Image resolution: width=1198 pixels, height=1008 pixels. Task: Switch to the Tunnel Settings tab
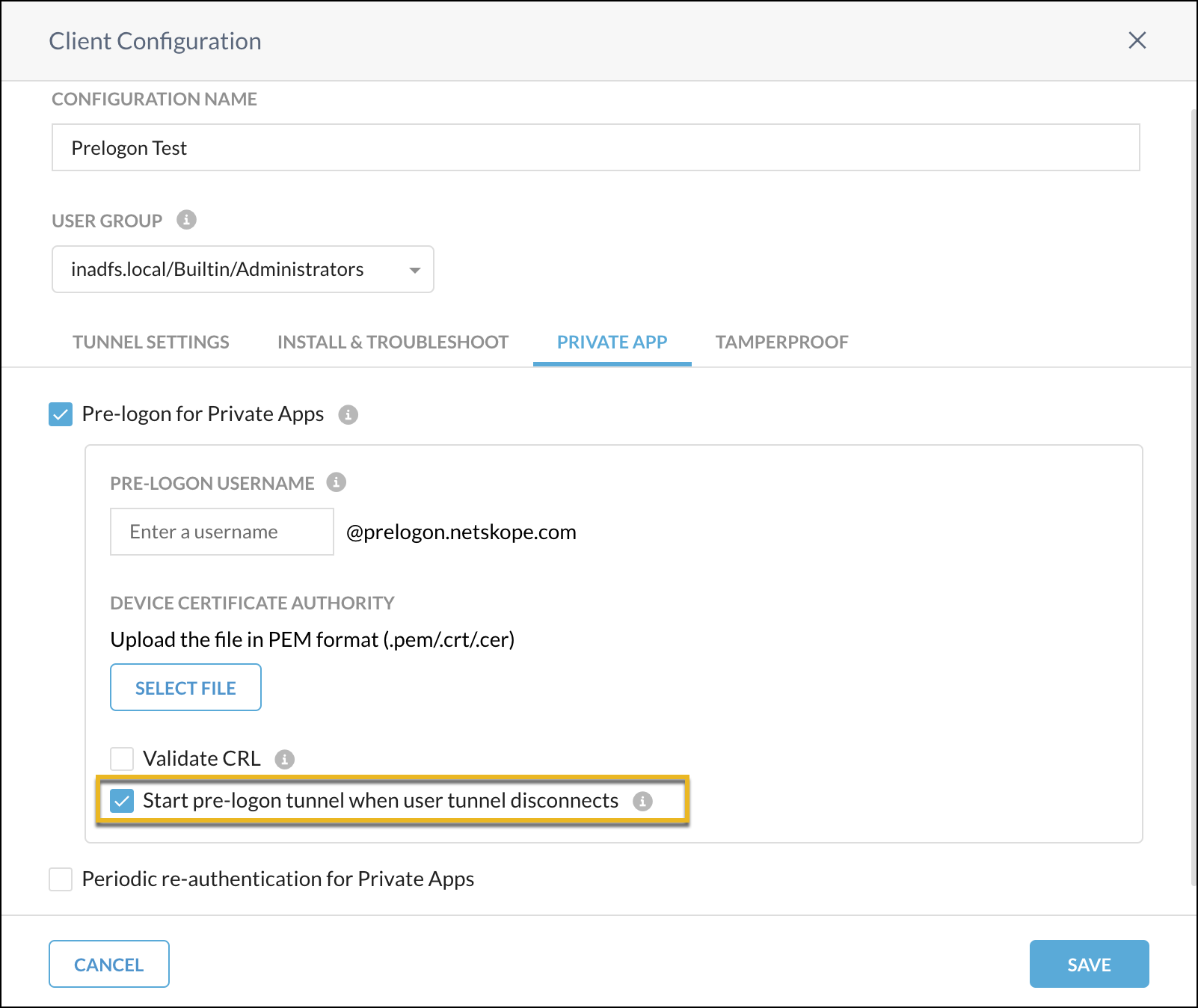coord(151,342)
